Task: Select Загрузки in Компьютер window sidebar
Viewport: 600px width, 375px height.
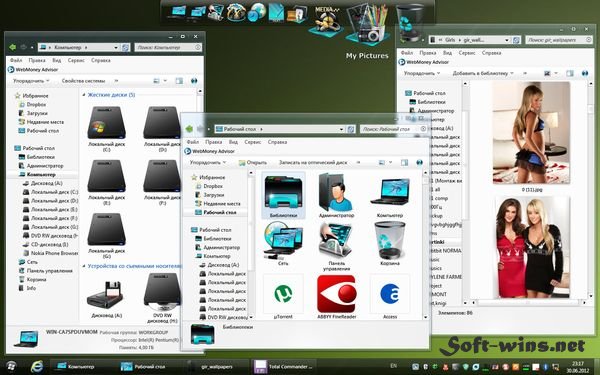Action: 33,113
